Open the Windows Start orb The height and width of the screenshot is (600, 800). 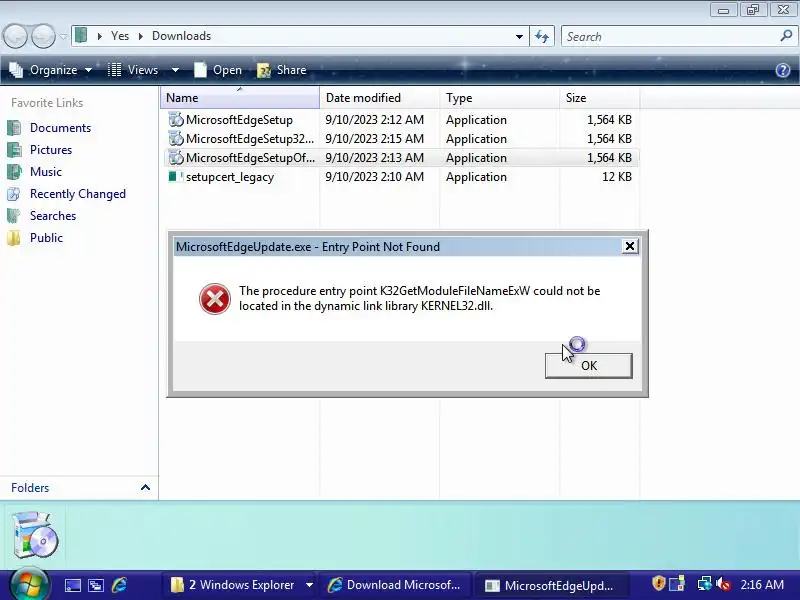(29, 584)
